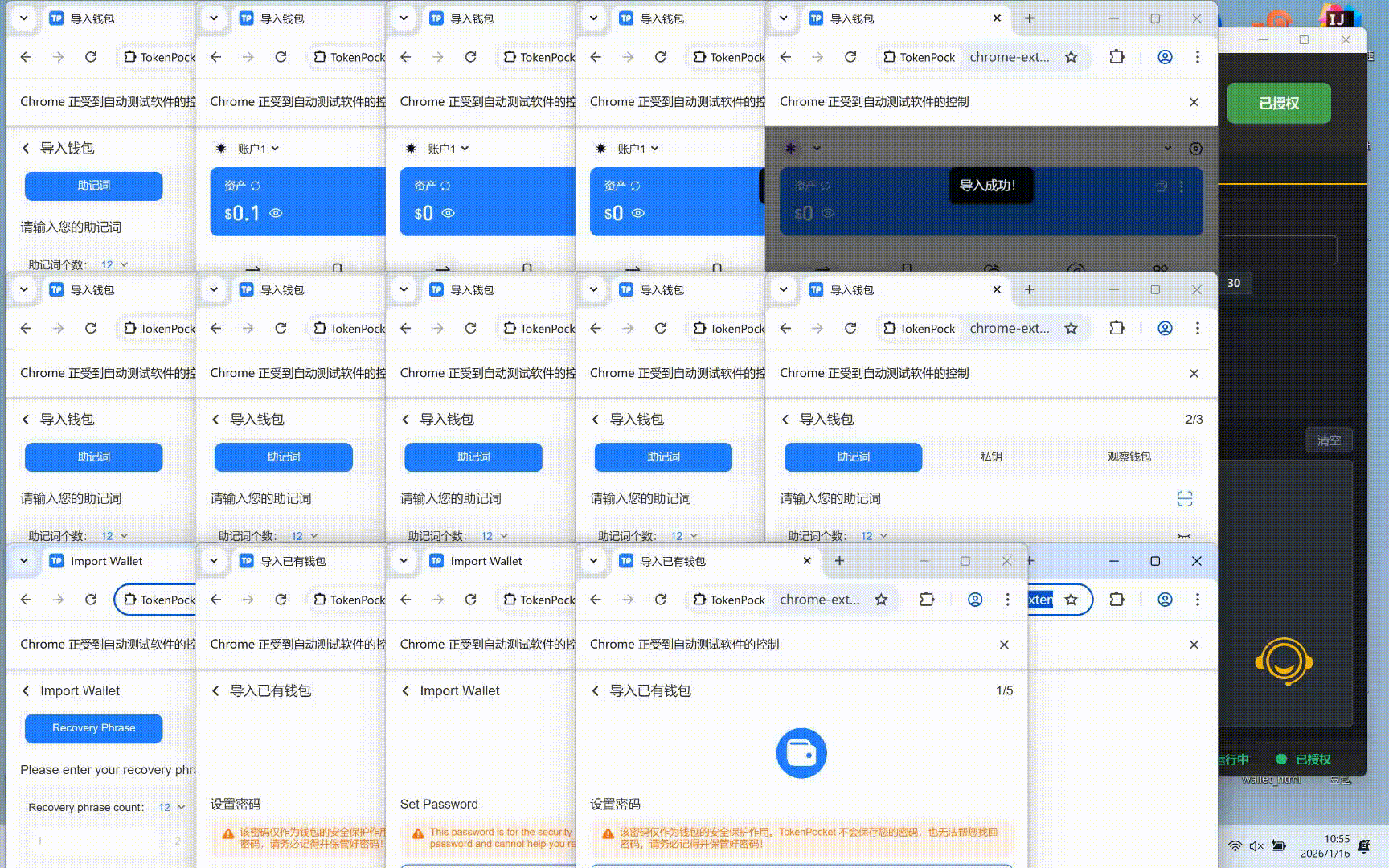Click the muted volume icon in system tray
1389x868 pixels.
click(x=1256, y=845)
